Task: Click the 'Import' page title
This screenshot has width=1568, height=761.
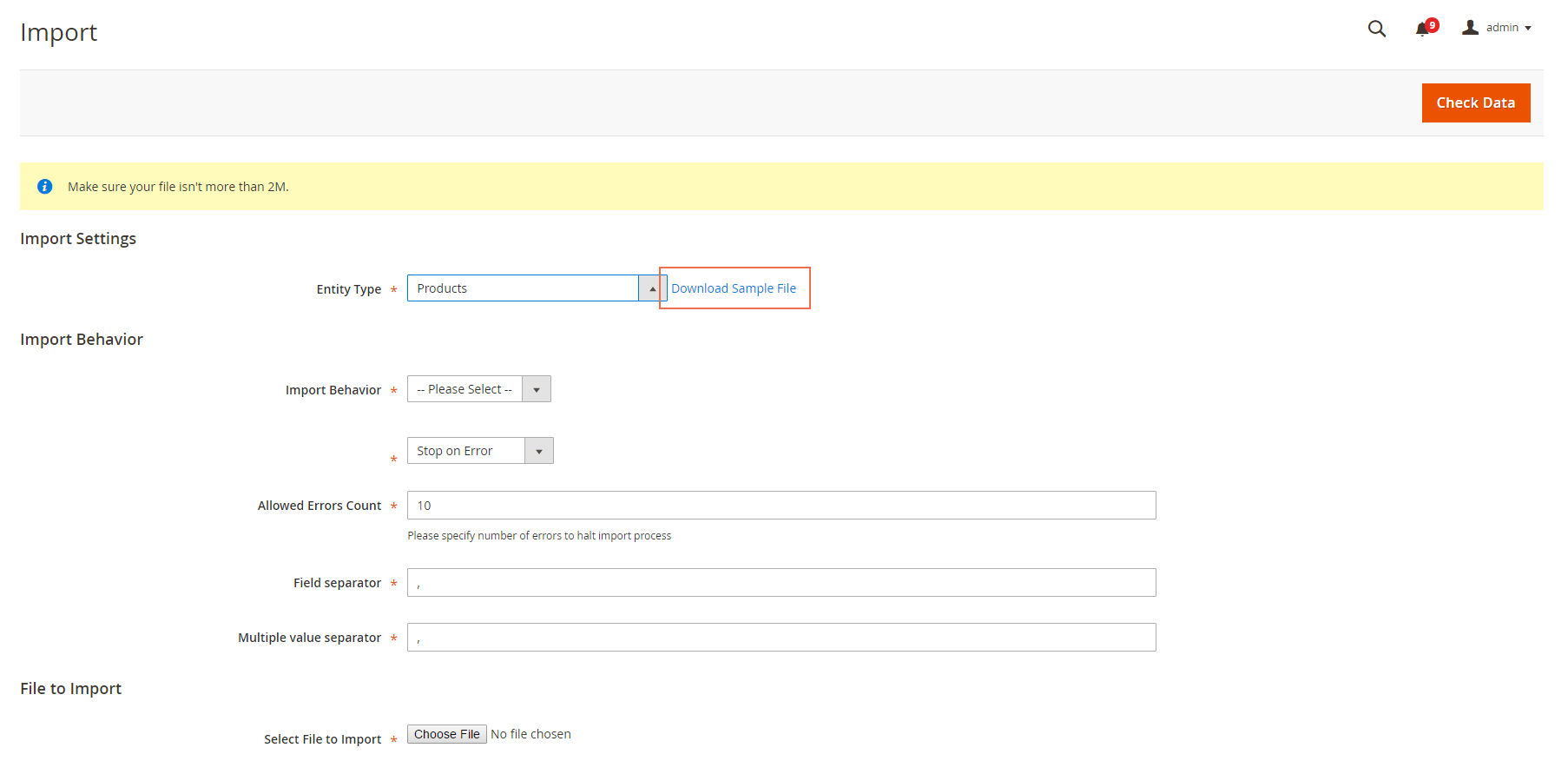Action: point(59,32)
